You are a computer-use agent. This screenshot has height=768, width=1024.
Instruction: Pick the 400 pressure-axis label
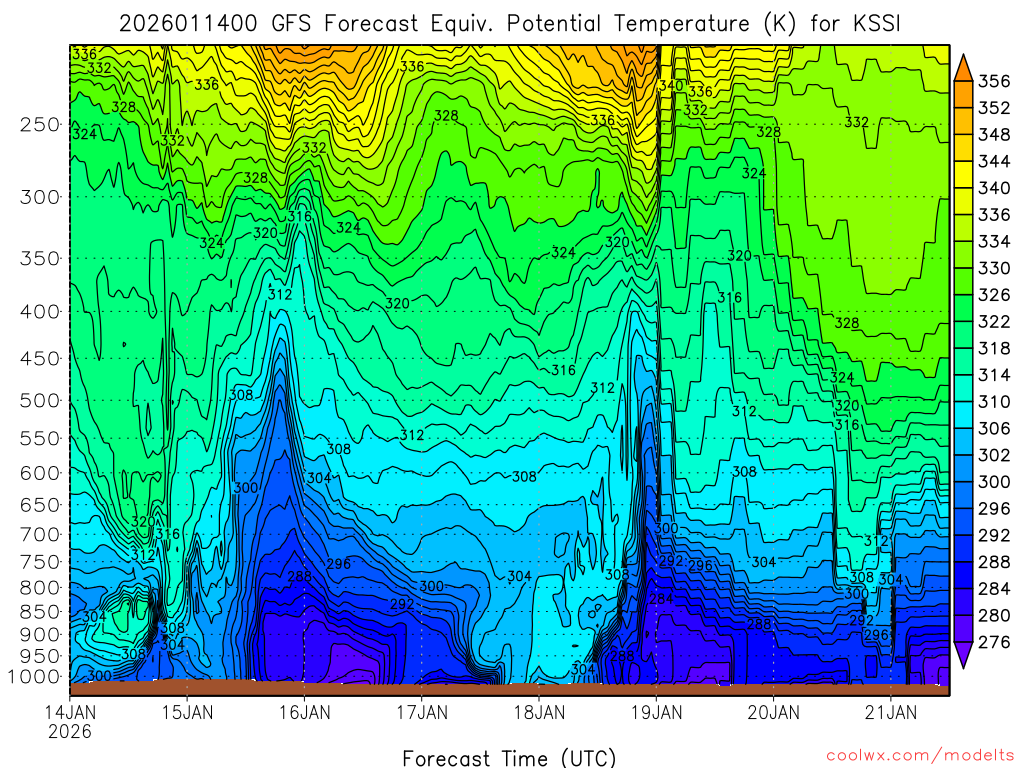point(40,312)
